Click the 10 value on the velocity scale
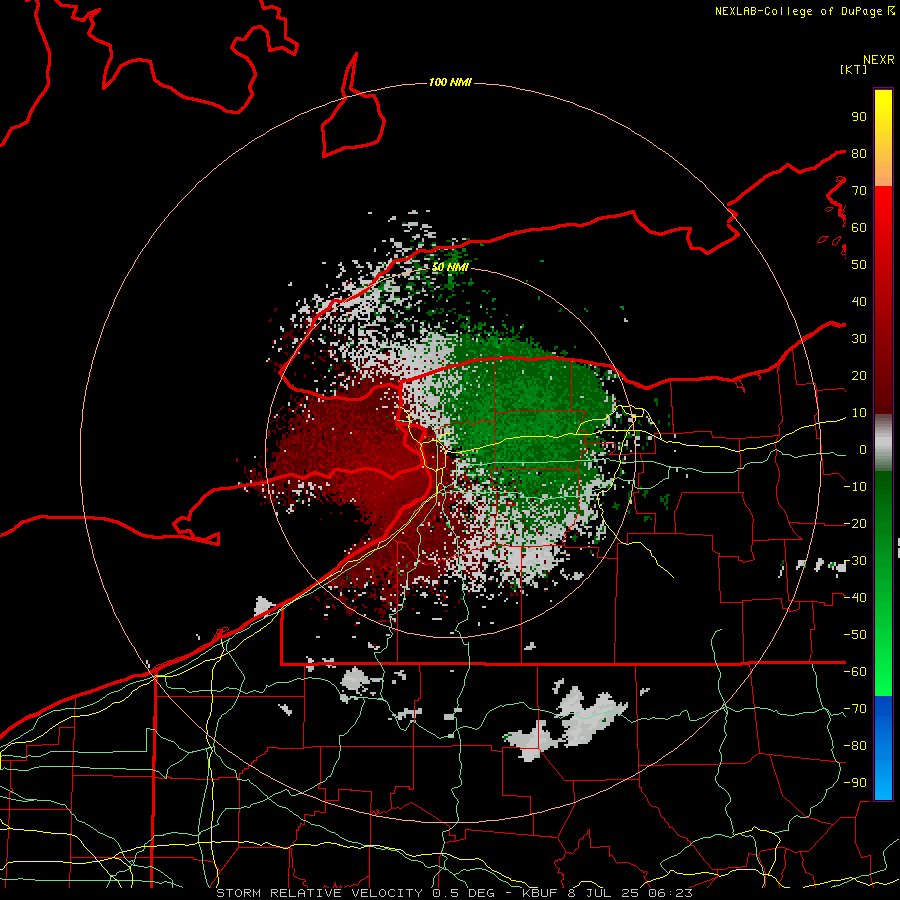 [859, 413]
